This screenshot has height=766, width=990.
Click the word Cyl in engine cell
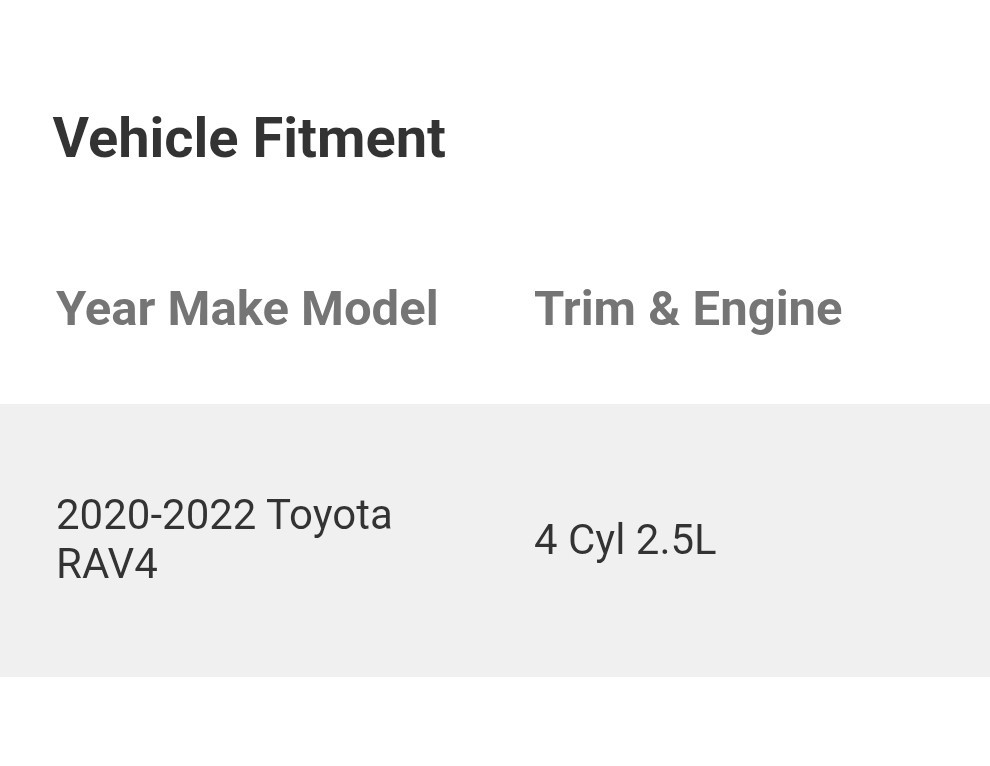(x=596, y=541)
